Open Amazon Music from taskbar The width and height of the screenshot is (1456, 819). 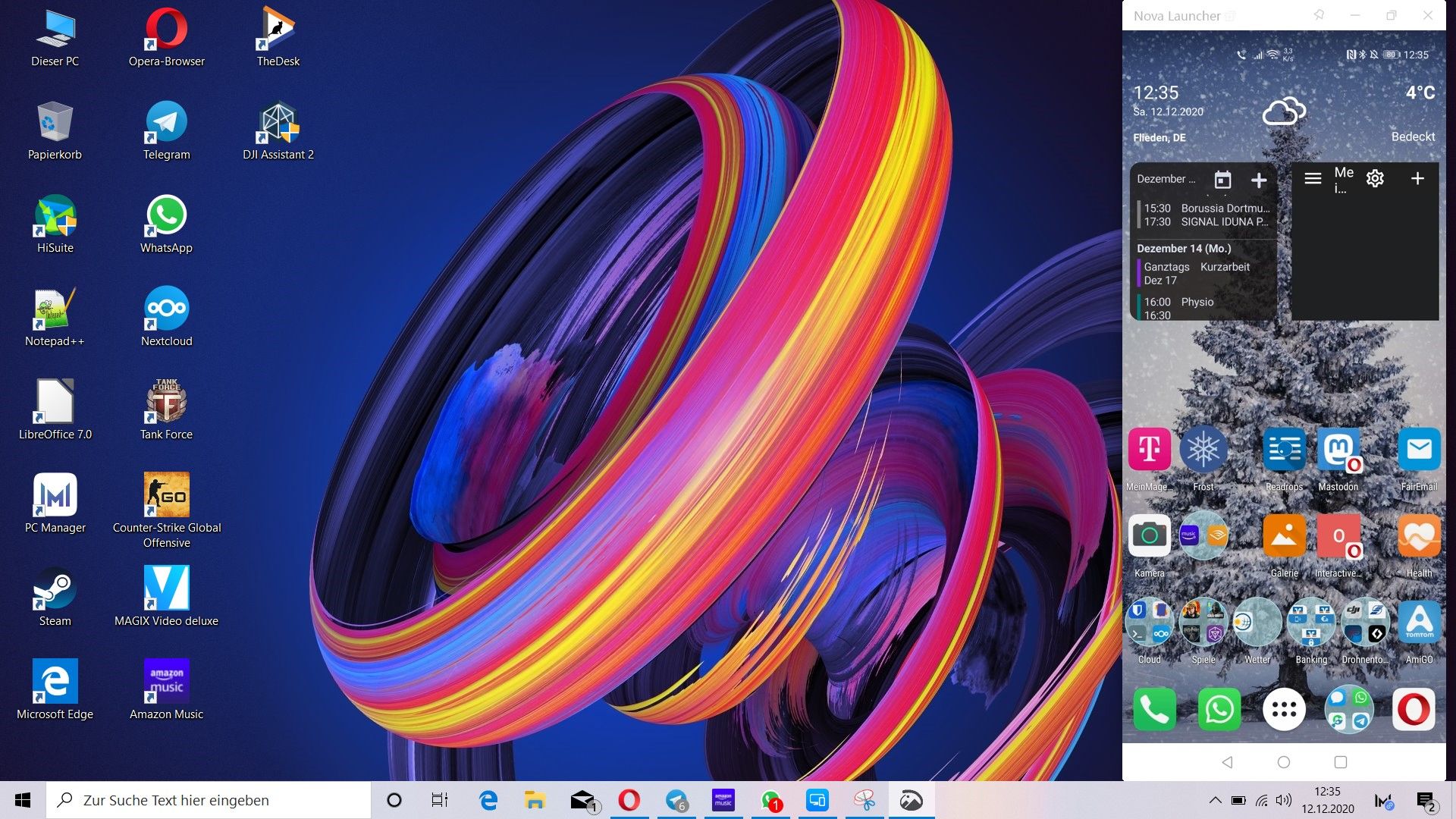(723, 800)
